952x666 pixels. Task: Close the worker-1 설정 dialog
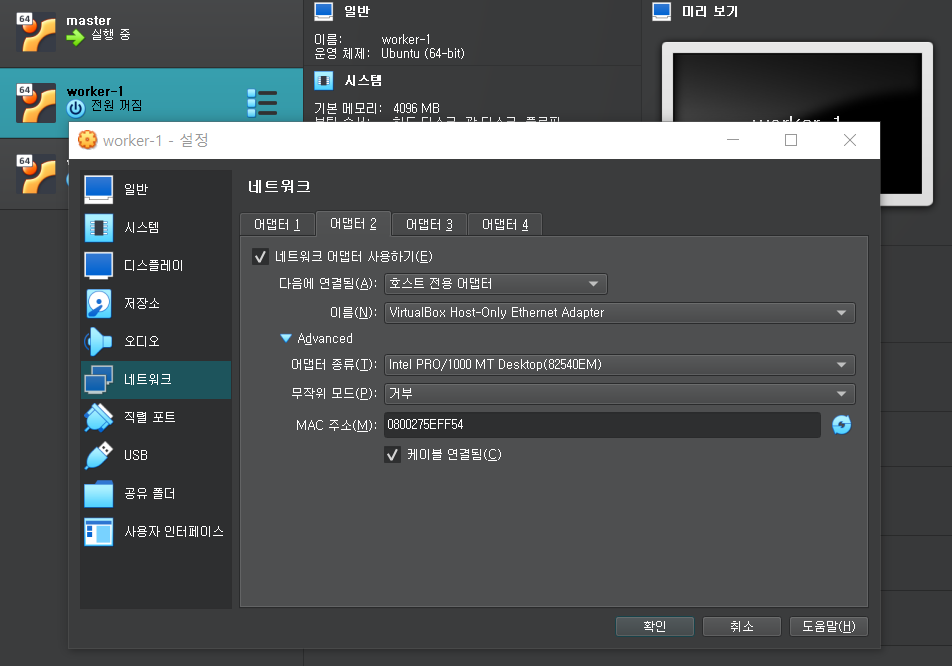coord(850,140)
